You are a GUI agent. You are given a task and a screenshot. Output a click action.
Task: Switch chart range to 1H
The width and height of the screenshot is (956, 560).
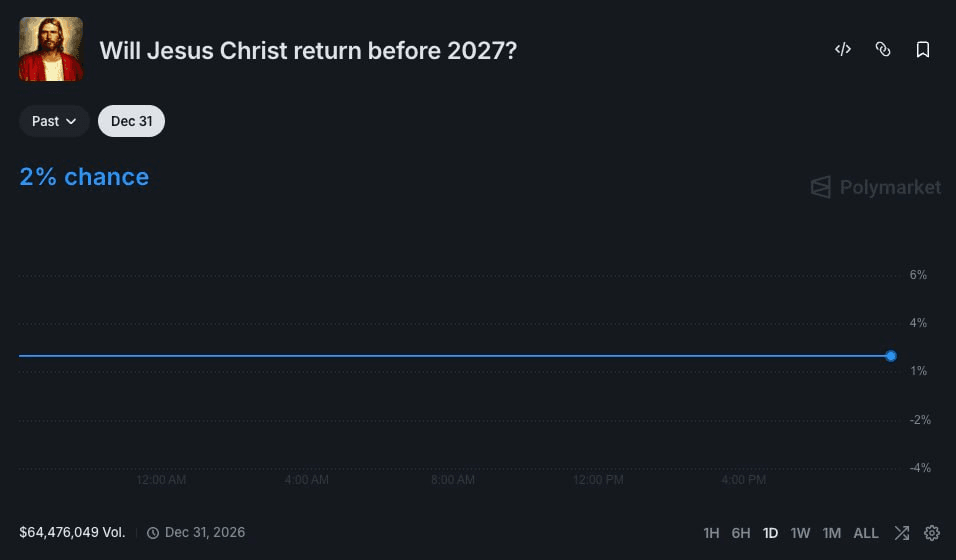pos(711,533)
